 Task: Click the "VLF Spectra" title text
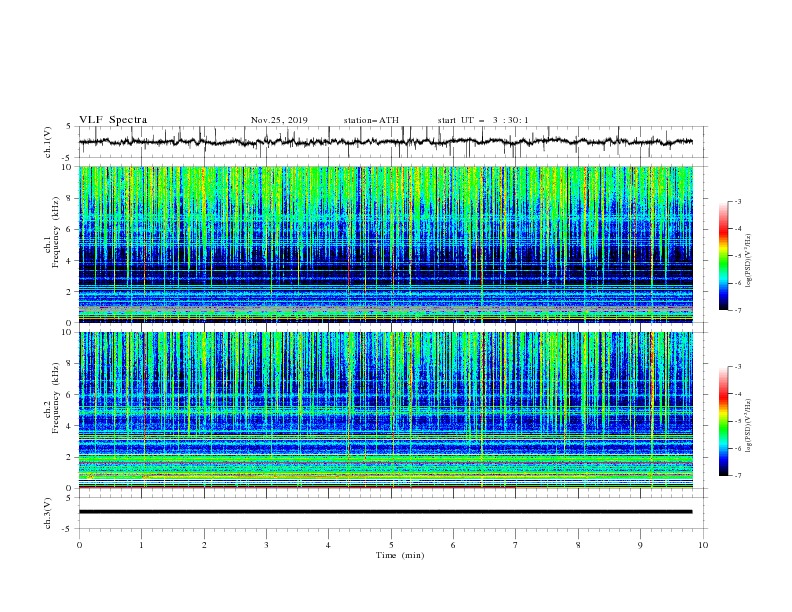[x=113, y=120]
